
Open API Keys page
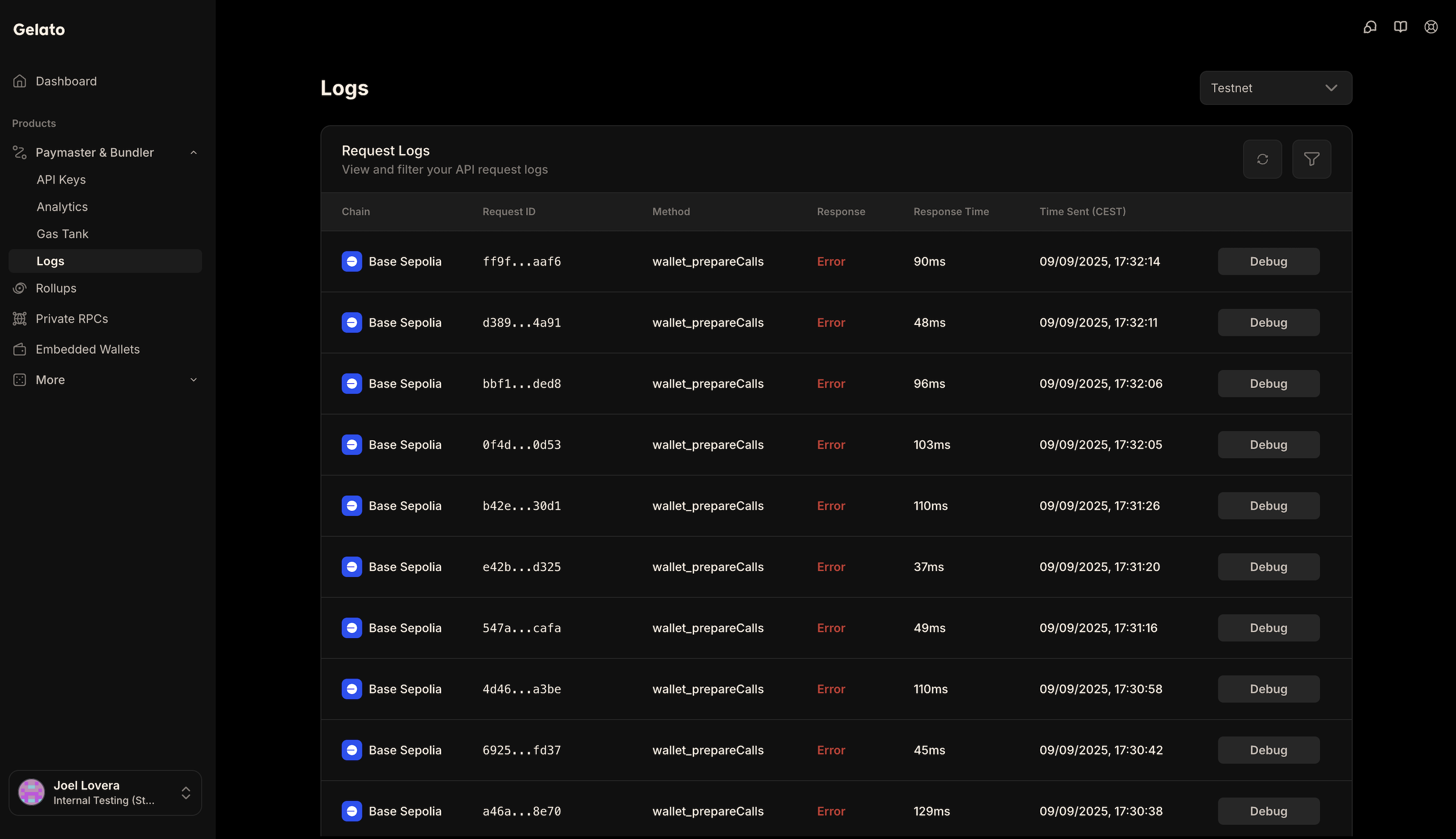click(61, 180)
